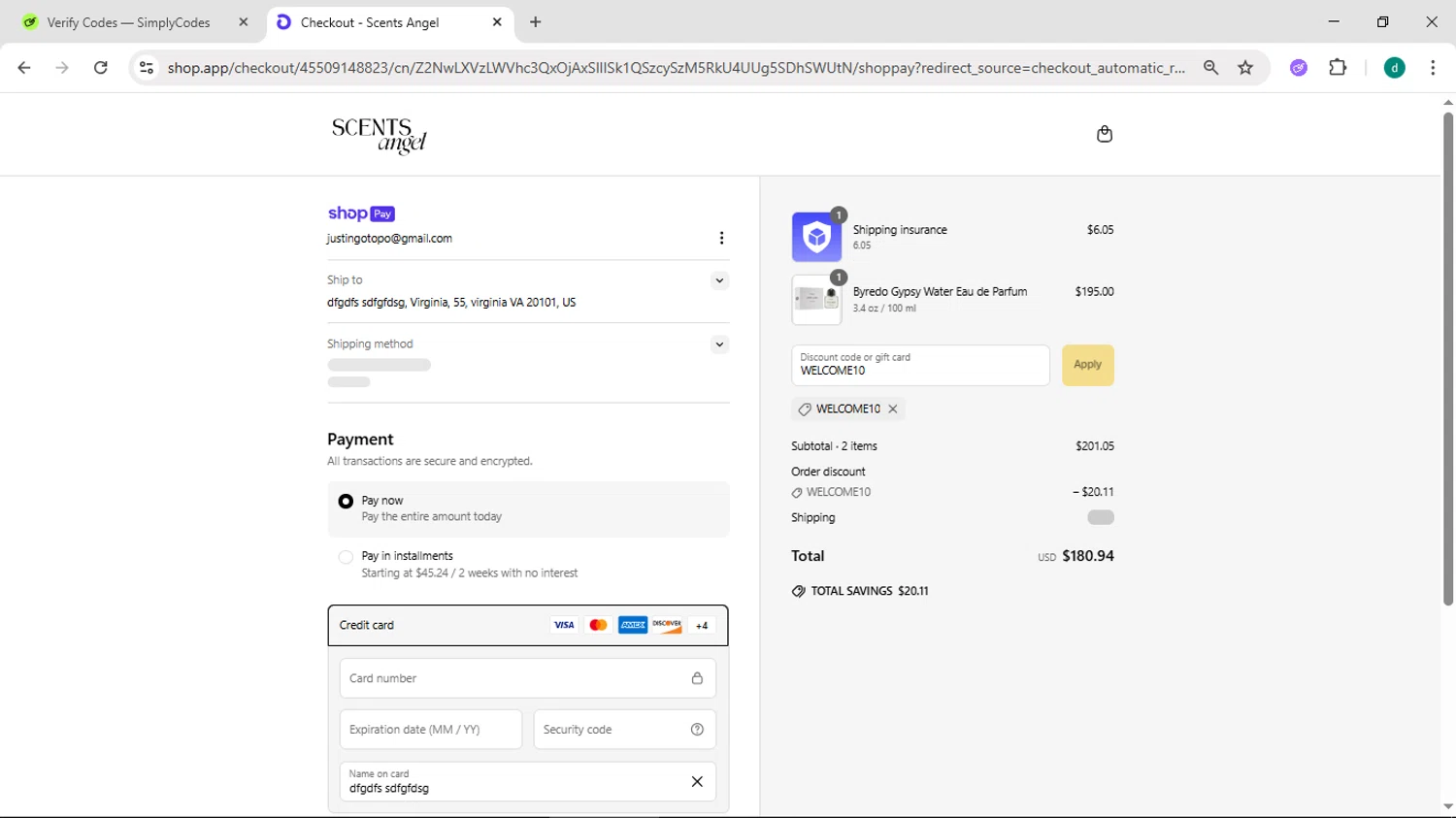
Task: Close the Checkout Scents Angel tab
Action: coord(497,22)
